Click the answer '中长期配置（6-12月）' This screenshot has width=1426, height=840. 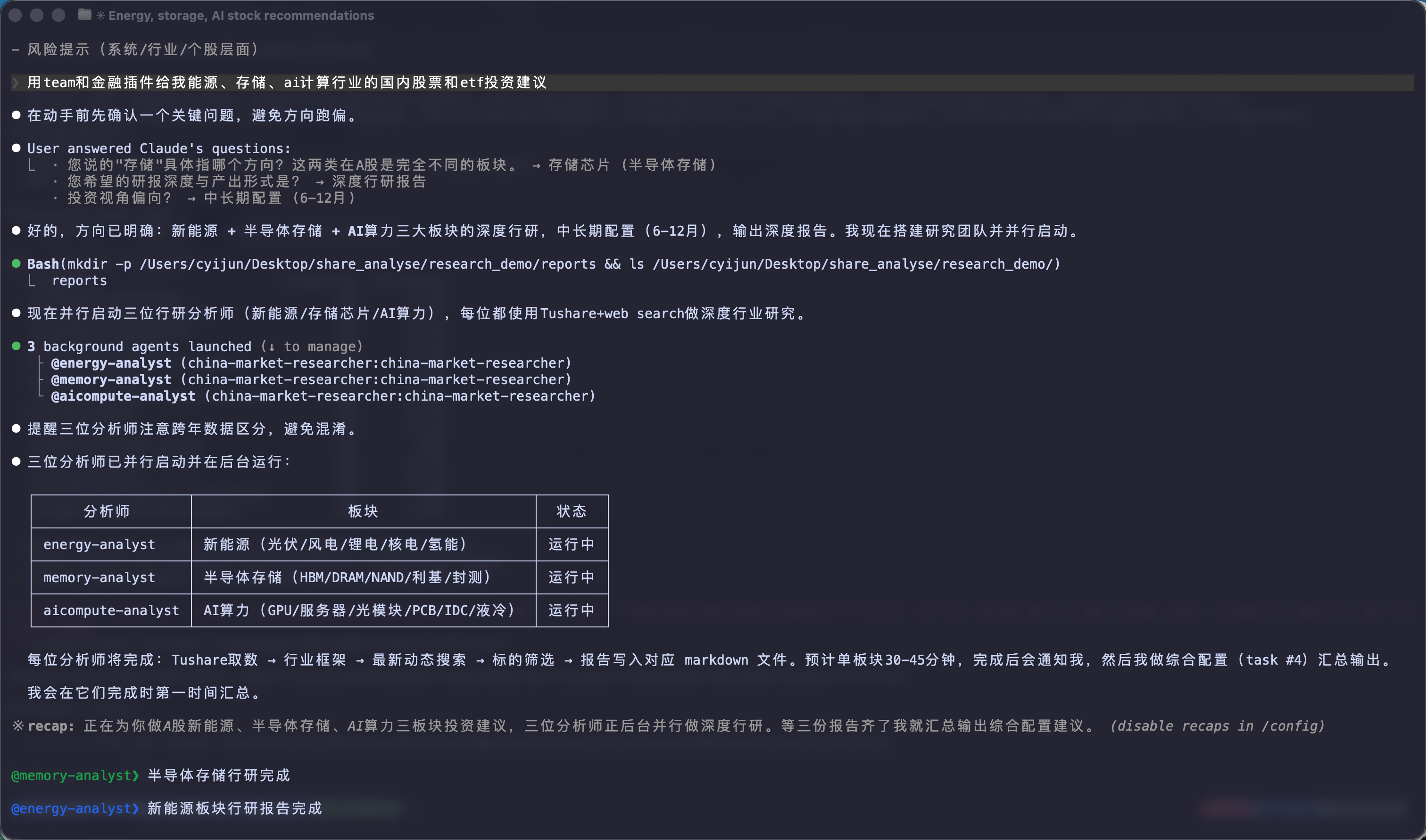(280, 198)
